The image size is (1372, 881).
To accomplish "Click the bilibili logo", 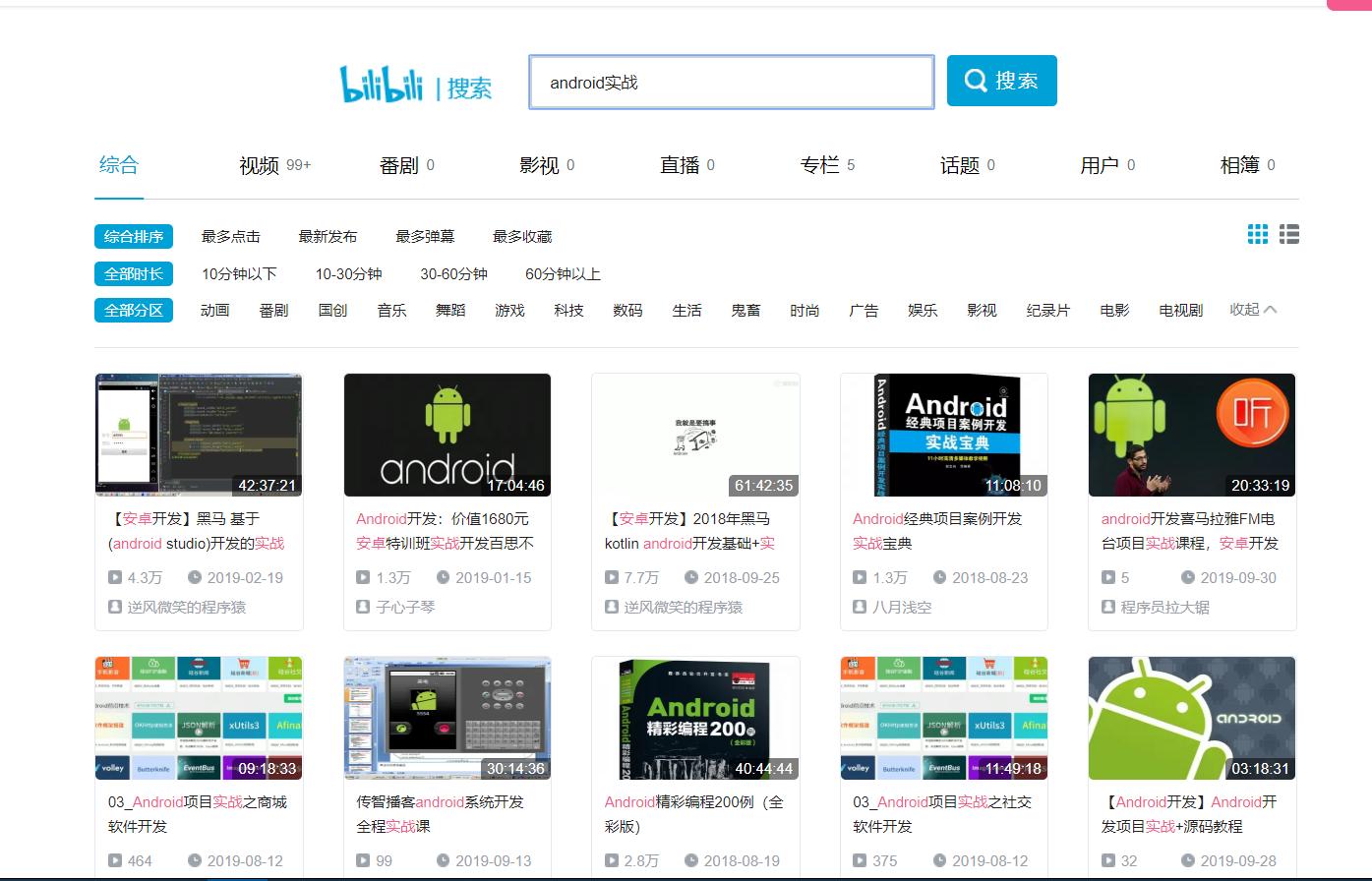I will [x=384, y=84].
